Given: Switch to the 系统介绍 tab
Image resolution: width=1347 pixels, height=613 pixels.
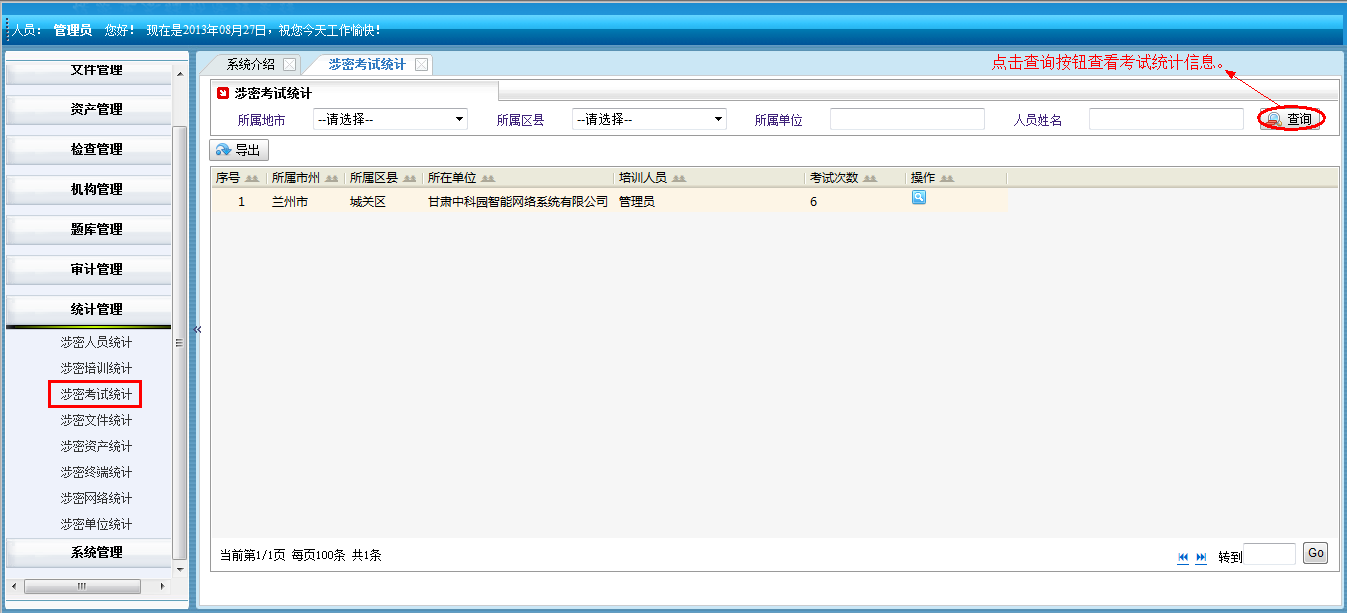Looking at the screenshot, I should click(250, 64).
